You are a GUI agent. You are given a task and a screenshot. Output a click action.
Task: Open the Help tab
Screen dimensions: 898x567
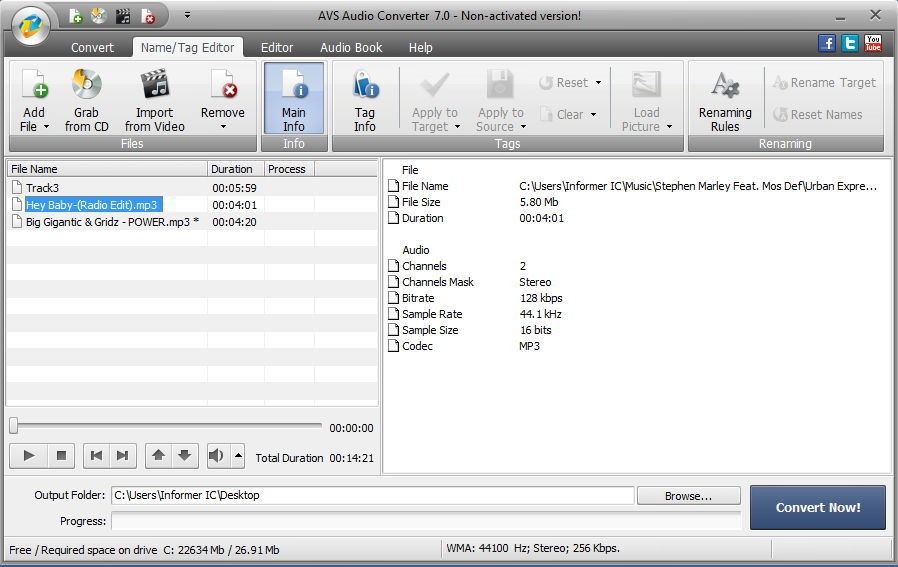[420, 48]
